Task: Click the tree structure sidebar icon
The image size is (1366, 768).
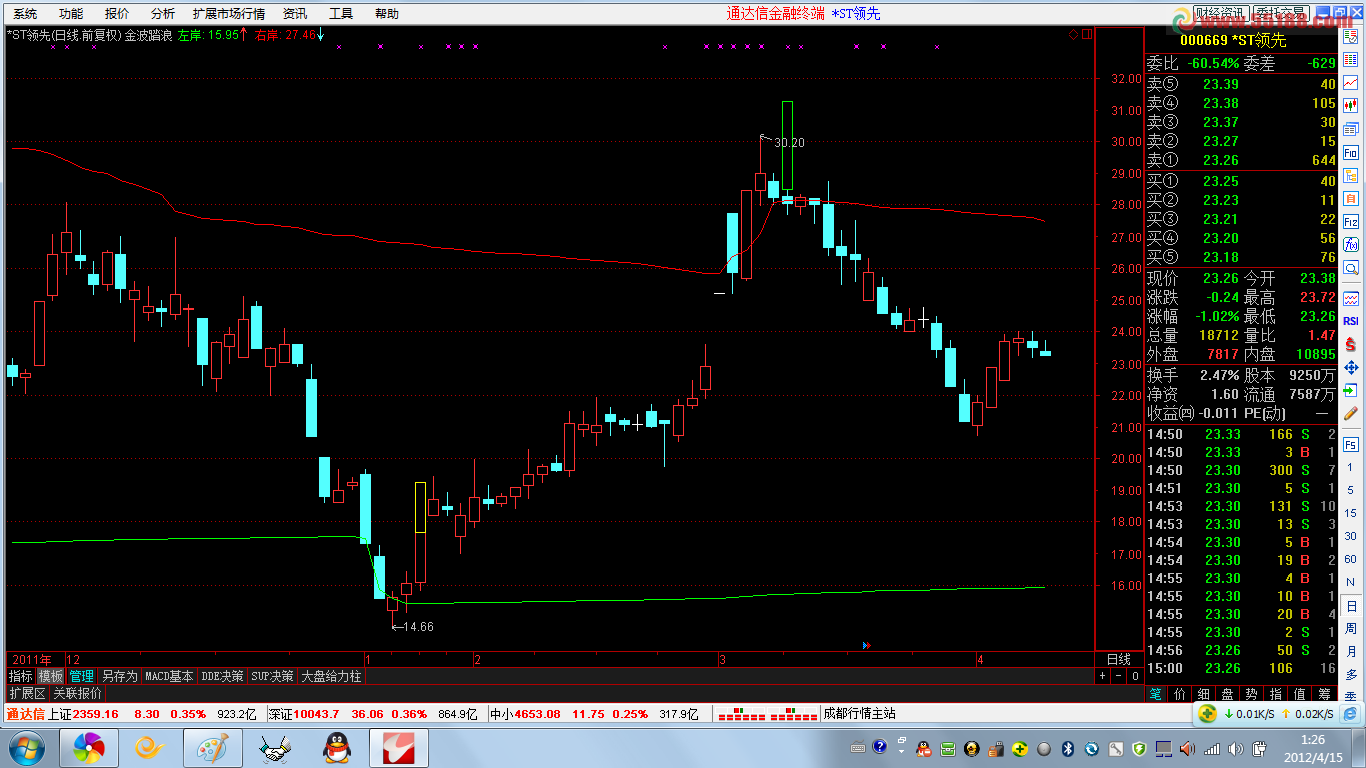Action: (1351, 176)
